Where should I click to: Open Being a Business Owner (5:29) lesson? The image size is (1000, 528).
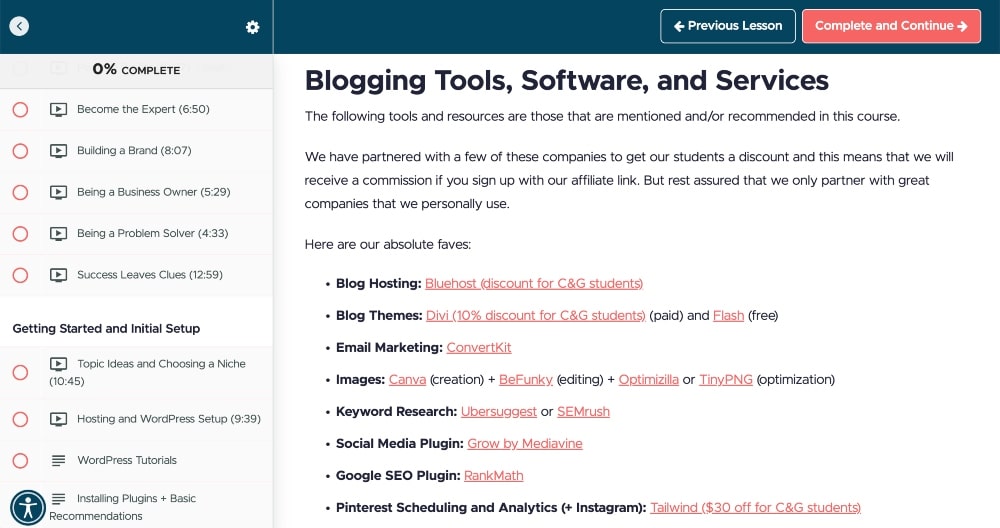[153, 192]
